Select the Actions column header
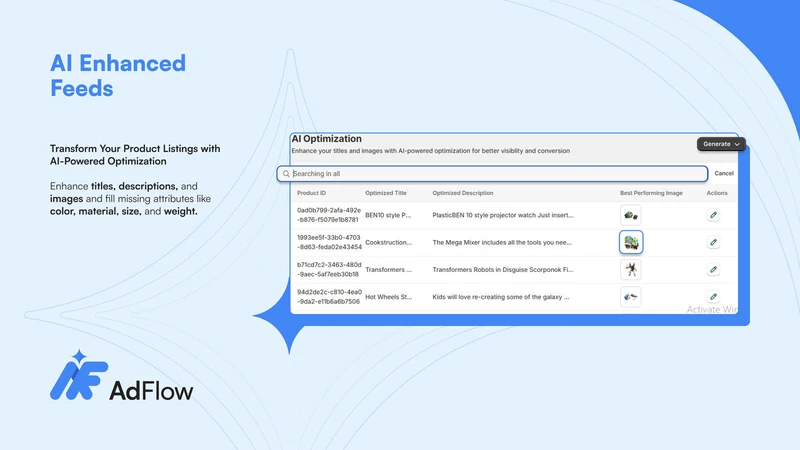This screenshot has width=800, height=450. coord(717,193)
